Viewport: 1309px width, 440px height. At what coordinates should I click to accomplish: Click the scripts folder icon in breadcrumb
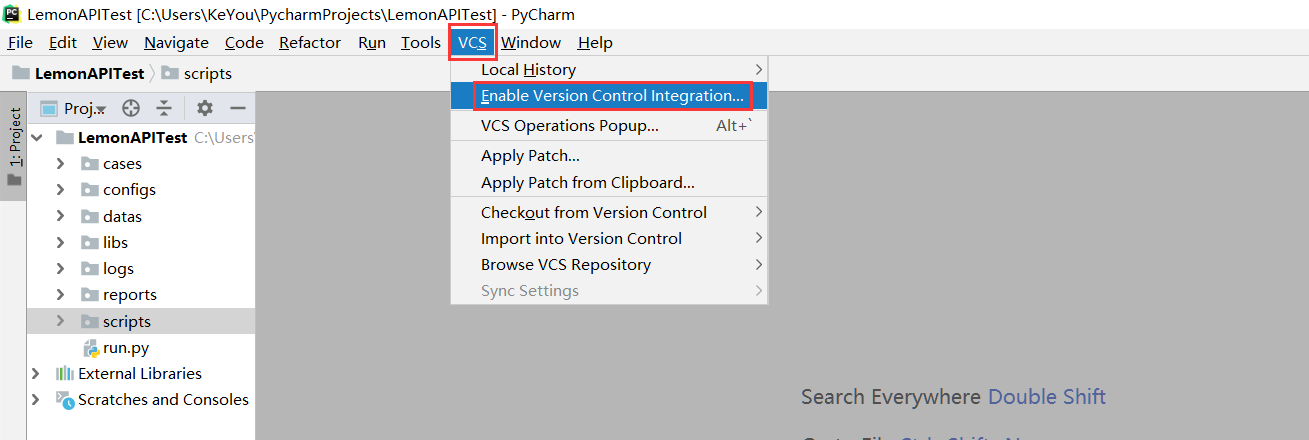[x=170, y=73]
